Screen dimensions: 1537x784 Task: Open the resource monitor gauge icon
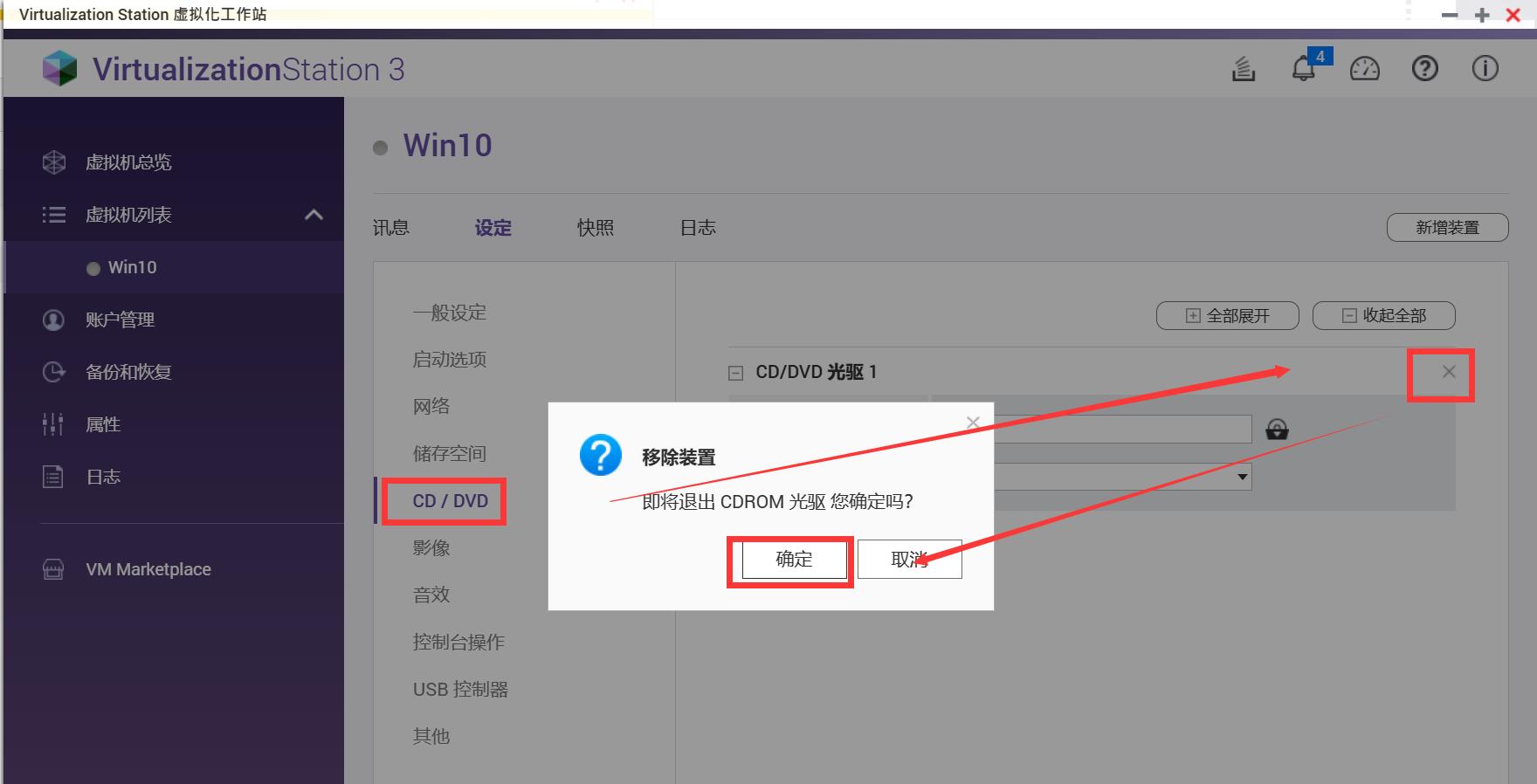(x=1364, y=69)
